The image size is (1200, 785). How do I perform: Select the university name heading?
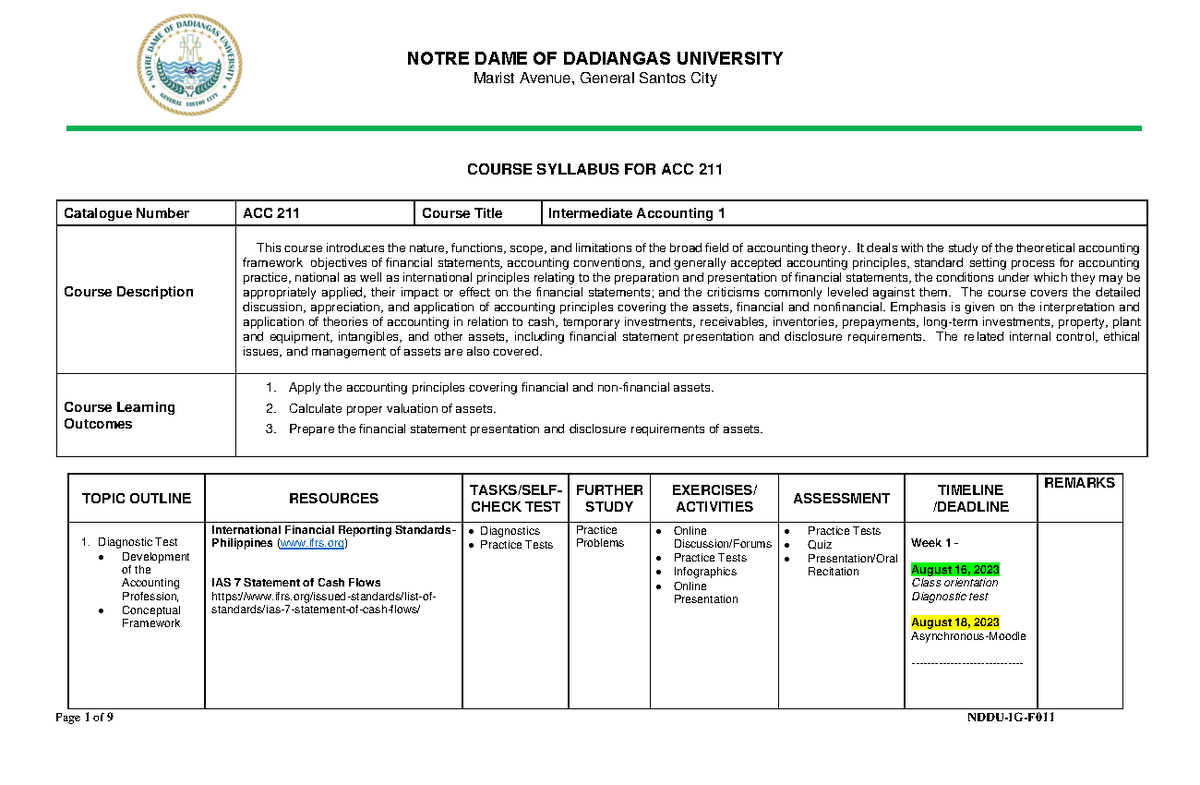(x=594, y=59)
